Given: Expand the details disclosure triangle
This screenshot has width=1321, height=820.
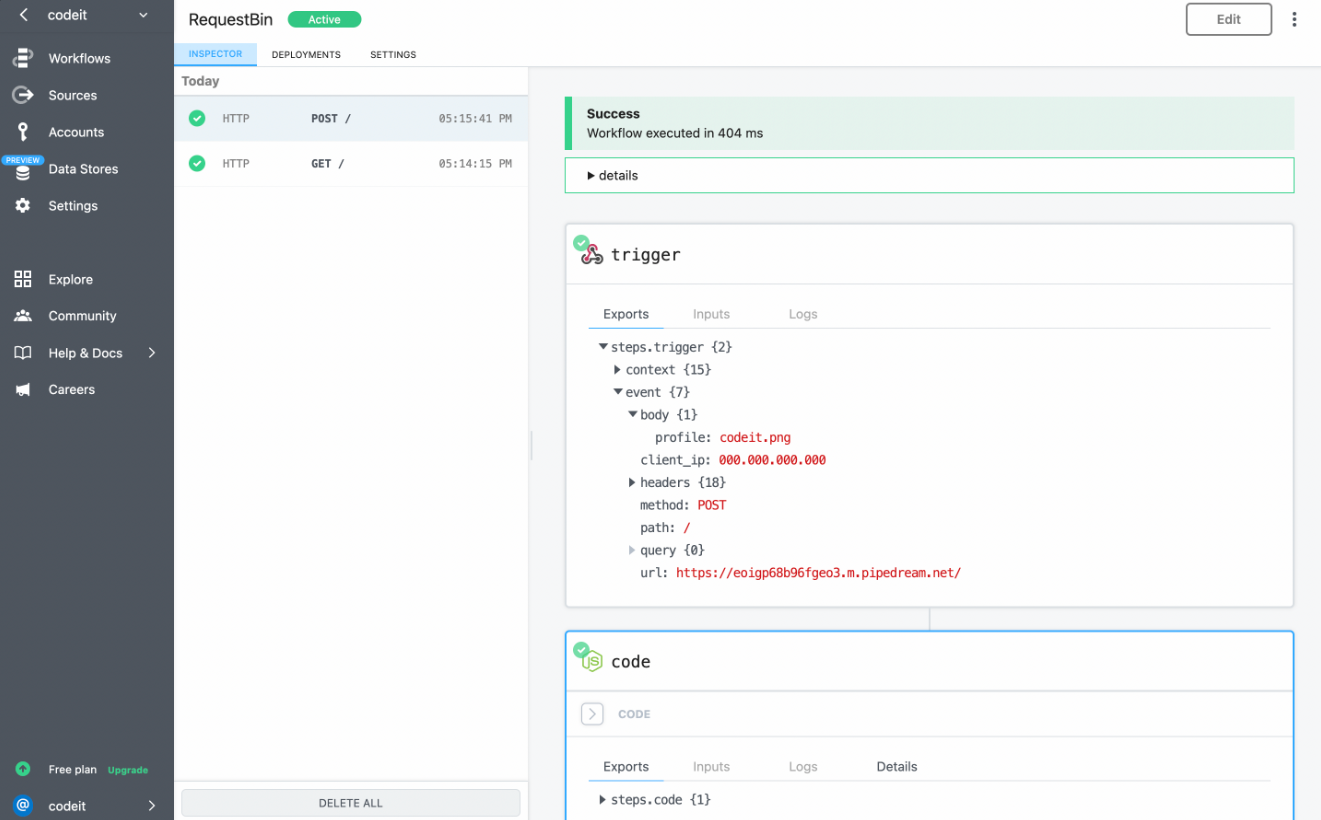Looking at the screenshot, I should click(x=591, y=176).
